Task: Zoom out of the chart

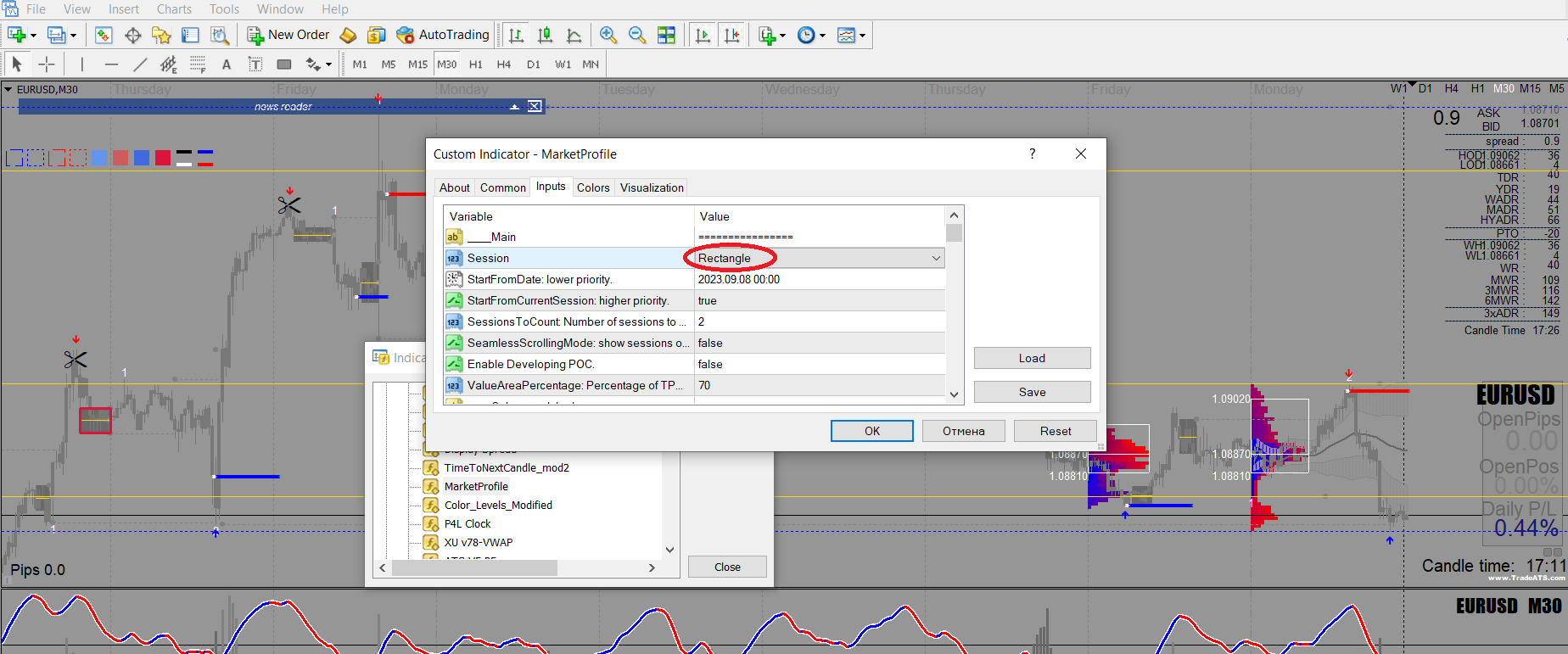Action: 637,35
